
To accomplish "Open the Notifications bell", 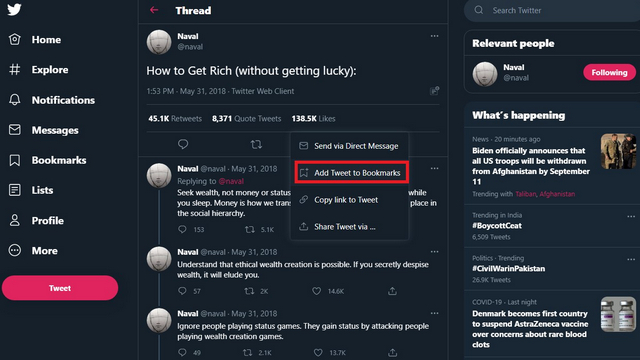I will (x=15, y=100).
